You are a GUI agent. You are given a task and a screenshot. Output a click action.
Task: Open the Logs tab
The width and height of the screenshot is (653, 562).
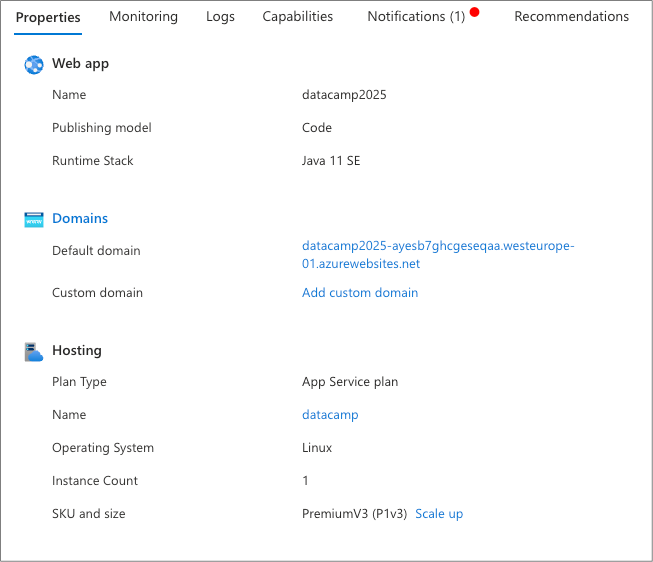(x=220, y=16)
